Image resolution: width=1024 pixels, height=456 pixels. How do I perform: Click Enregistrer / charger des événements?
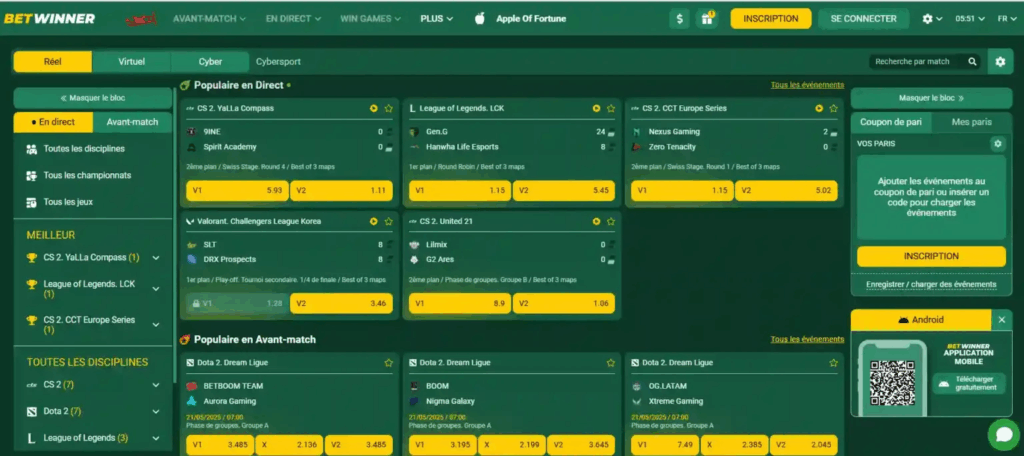coord(931,284)
